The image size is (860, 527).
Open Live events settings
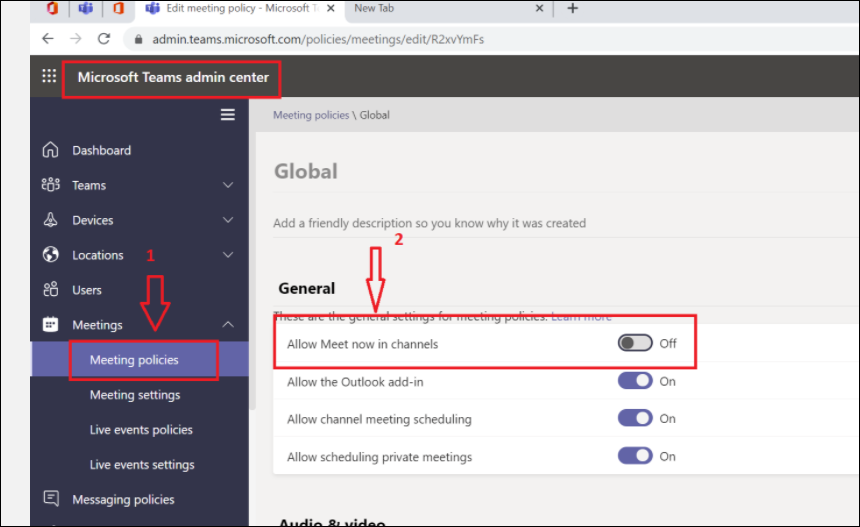pyautogui.click(x=140, y=464)
